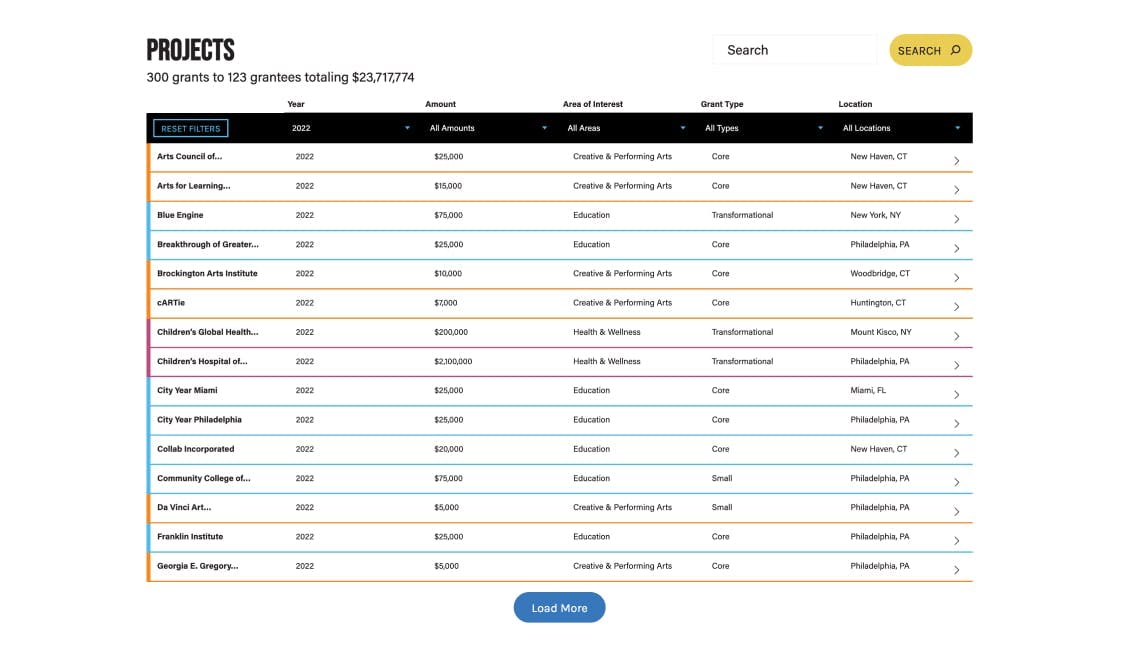Open the Children's Global Health grant row
1140x657 pixels.
tap(207, 332)
